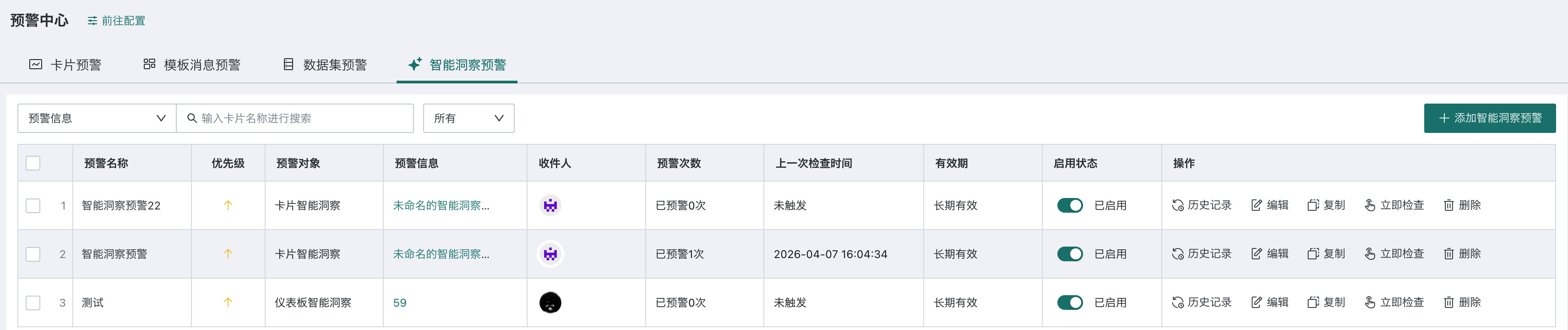Click the black recipient avatar in row 3
The height and width of the screenshot is (330, 1568).
tap(550, 302)
